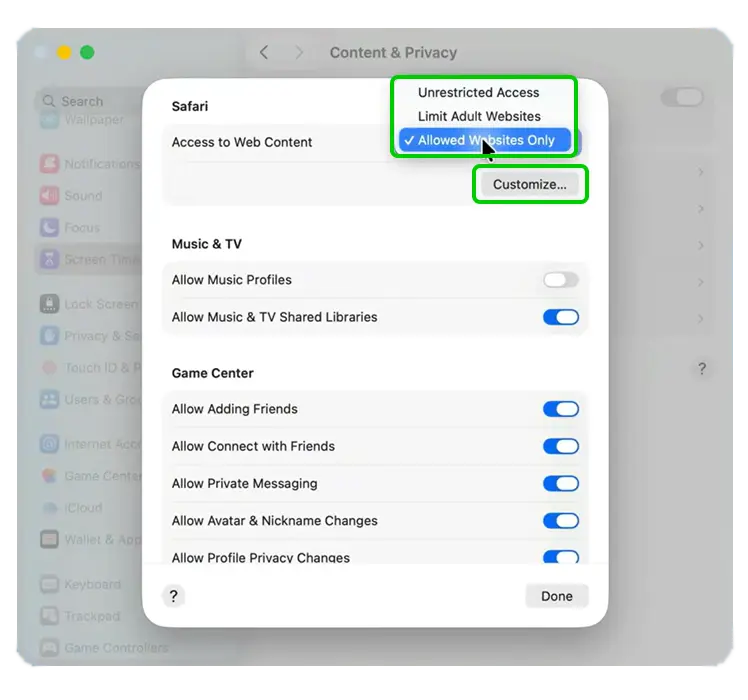This screenshot has height=700, width=748.
Task: Toggle Allow Private Messaging off
Action: click(560, 484)
